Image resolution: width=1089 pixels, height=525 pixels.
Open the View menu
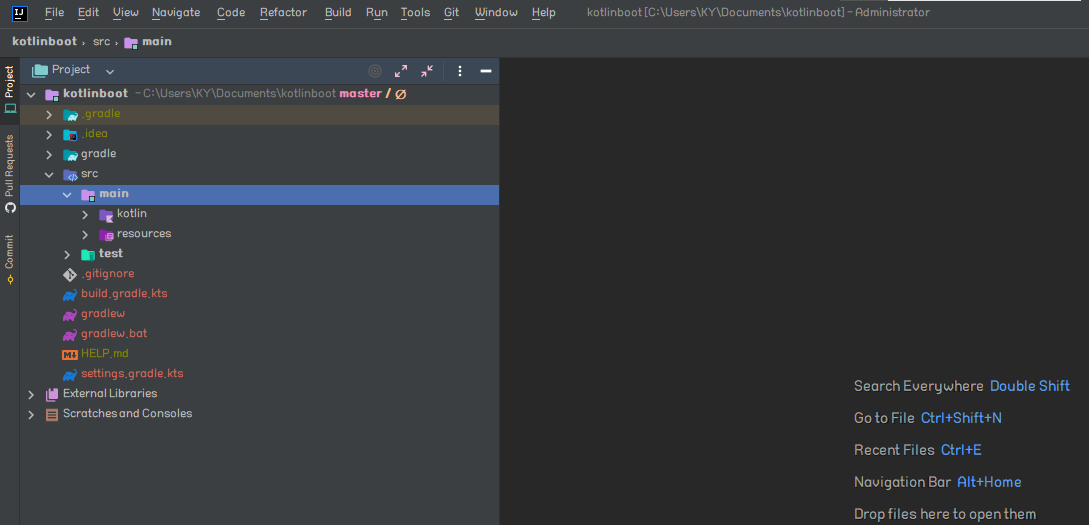pos(126,12)
